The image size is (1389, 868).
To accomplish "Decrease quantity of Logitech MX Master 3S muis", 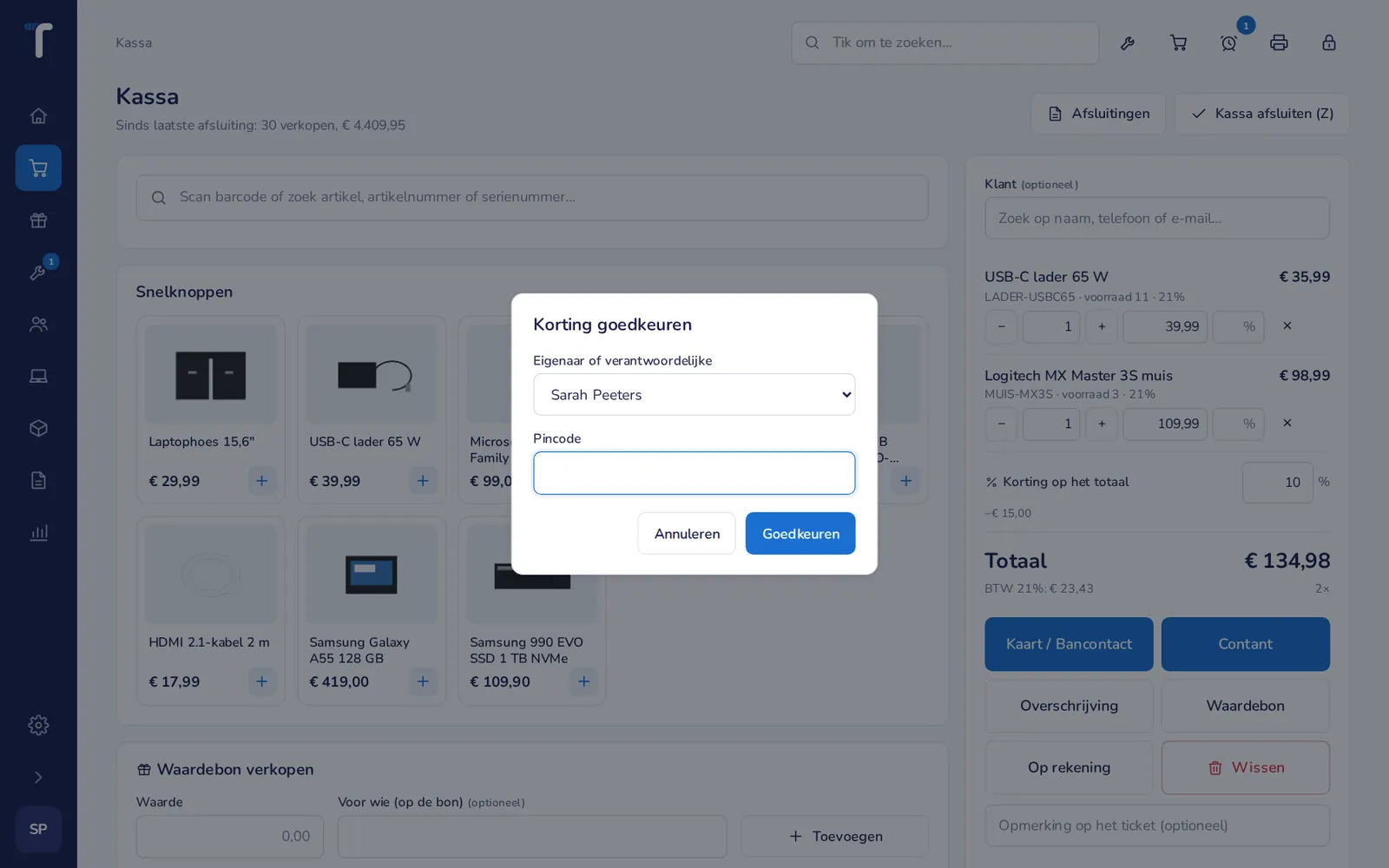I will coord(1001,424).
